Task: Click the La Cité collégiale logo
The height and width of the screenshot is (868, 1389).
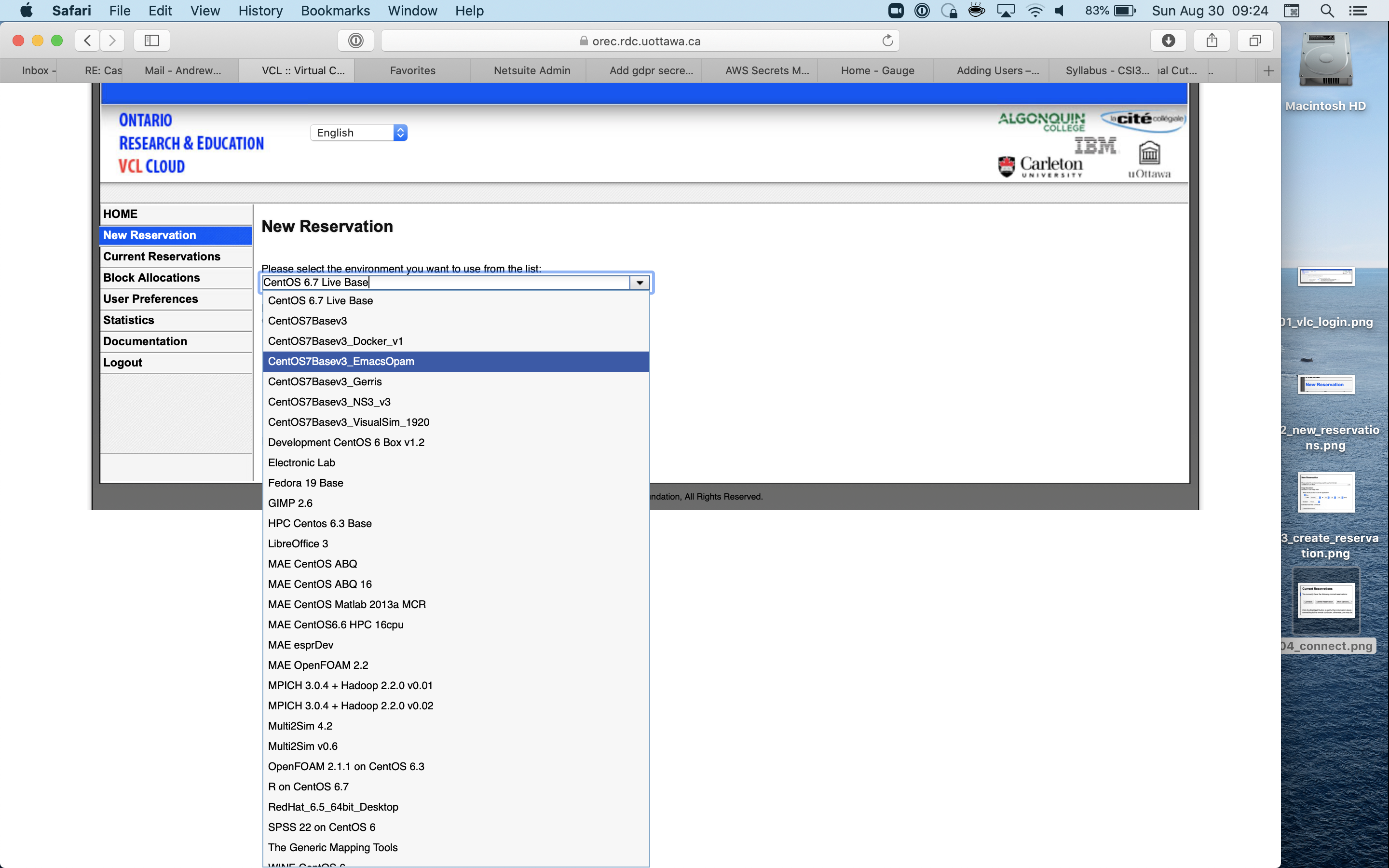Action: (x=1143, y=120)
